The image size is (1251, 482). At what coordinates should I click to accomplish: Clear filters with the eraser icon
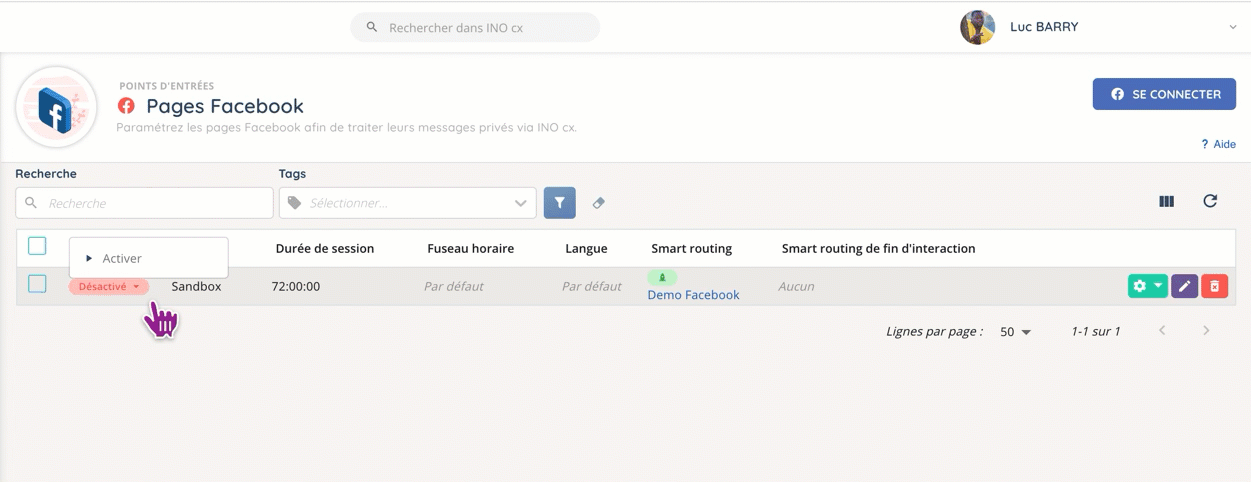point(598,203)
